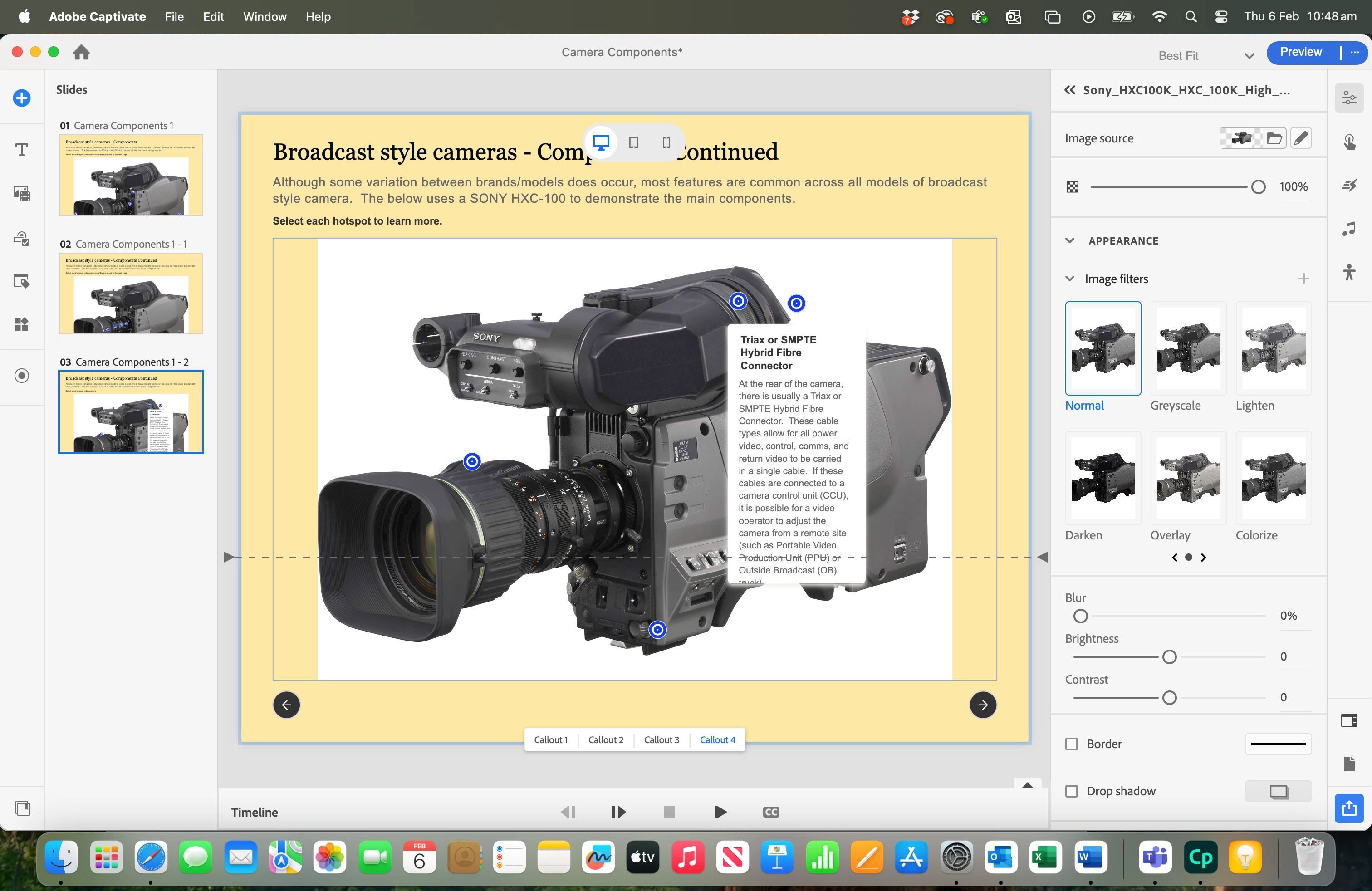Click the Preview button
The height and width of the screenshot is (891, 1372).
tap(1300, 52)
